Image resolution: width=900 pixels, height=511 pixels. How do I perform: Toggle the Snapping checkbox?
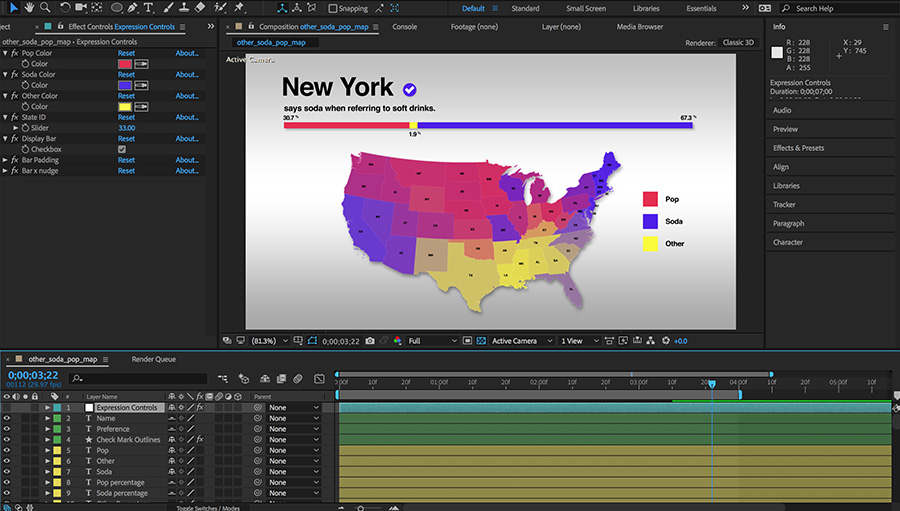coord(332,8)
